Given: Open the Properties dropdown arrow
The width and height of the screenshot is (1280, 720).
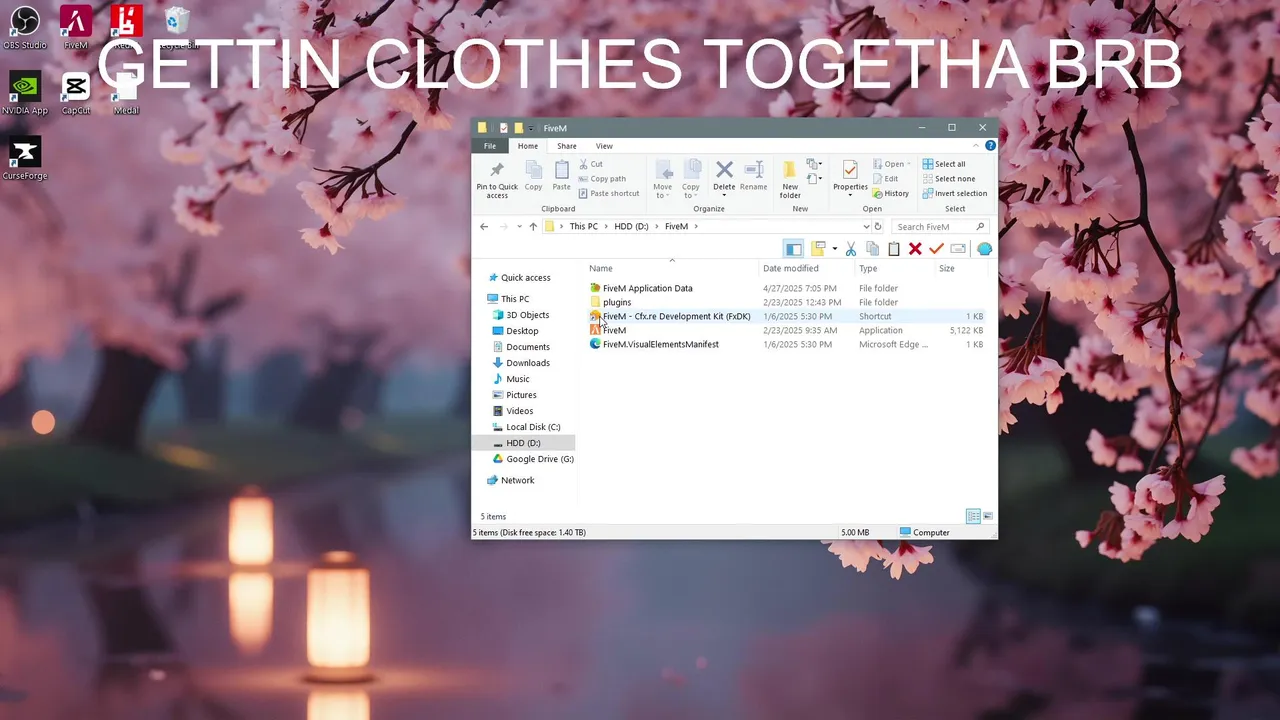Looking at the screenshot, I should click(850, 195).
